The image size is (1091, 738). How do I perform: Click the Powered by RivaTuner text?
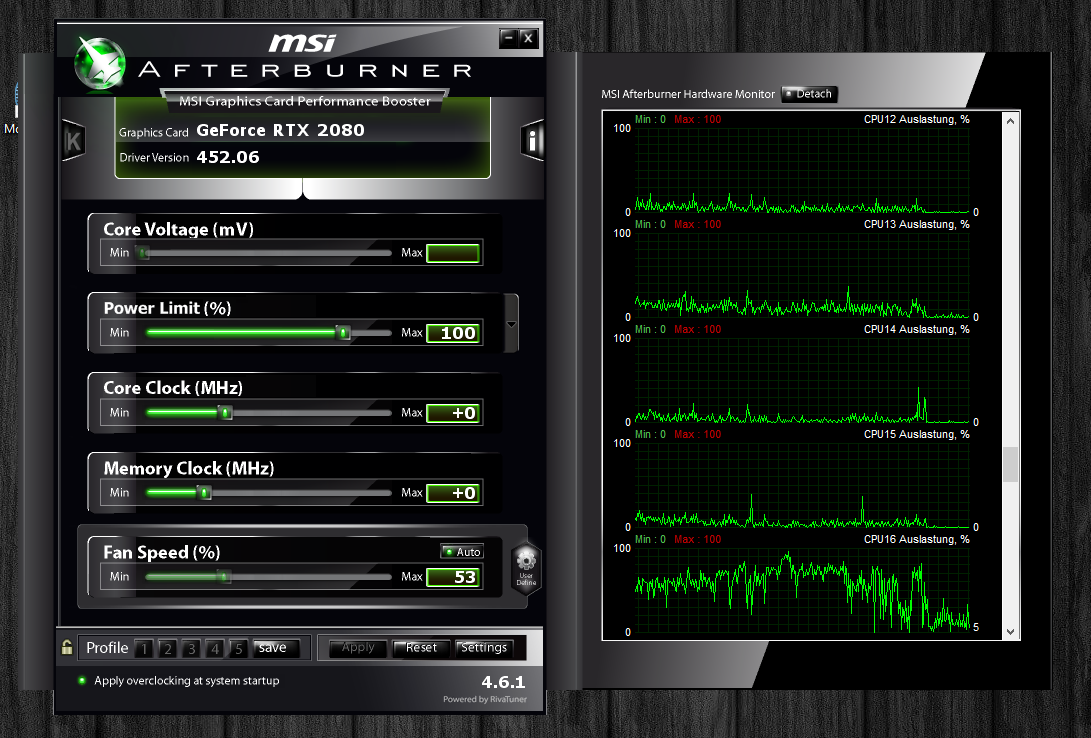tap(485, 699)
